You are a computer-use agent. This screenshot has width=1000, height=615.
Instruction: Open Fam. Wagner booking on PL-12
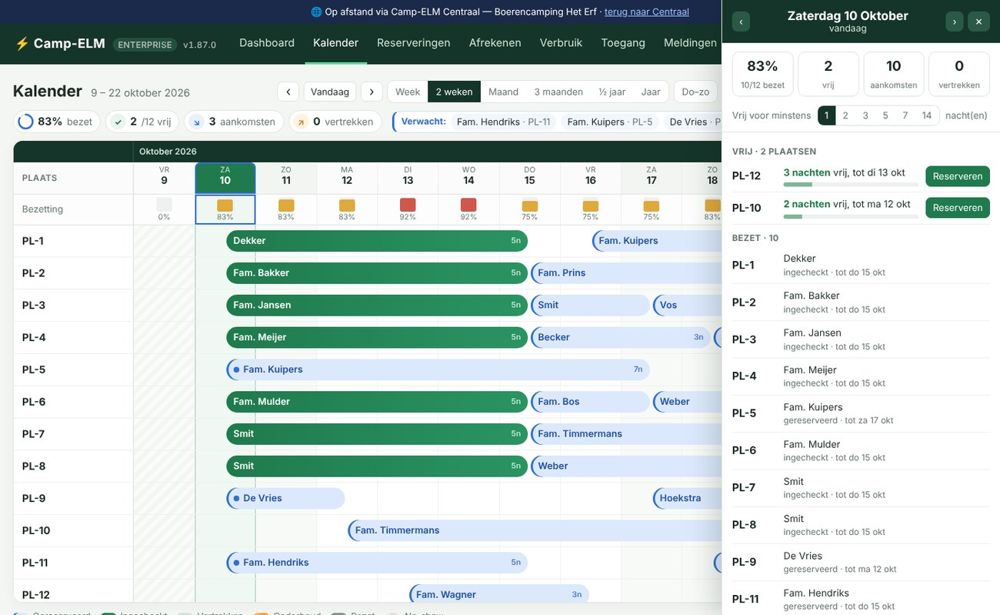coord(499,595)
